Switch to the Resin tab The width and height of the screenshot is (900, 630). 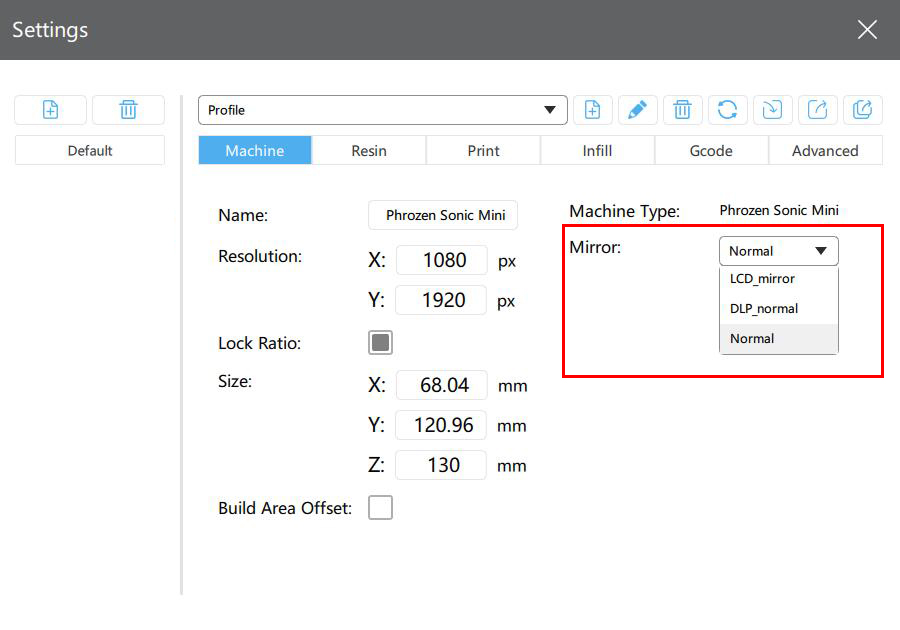(368, 150)
